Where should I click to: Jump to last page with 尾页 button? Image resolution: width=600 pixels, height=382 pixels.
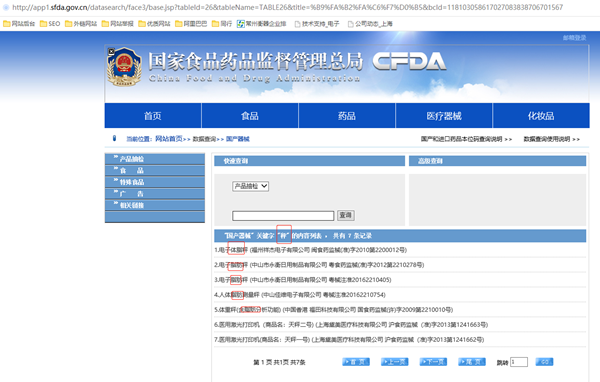[x=472, y=362]
